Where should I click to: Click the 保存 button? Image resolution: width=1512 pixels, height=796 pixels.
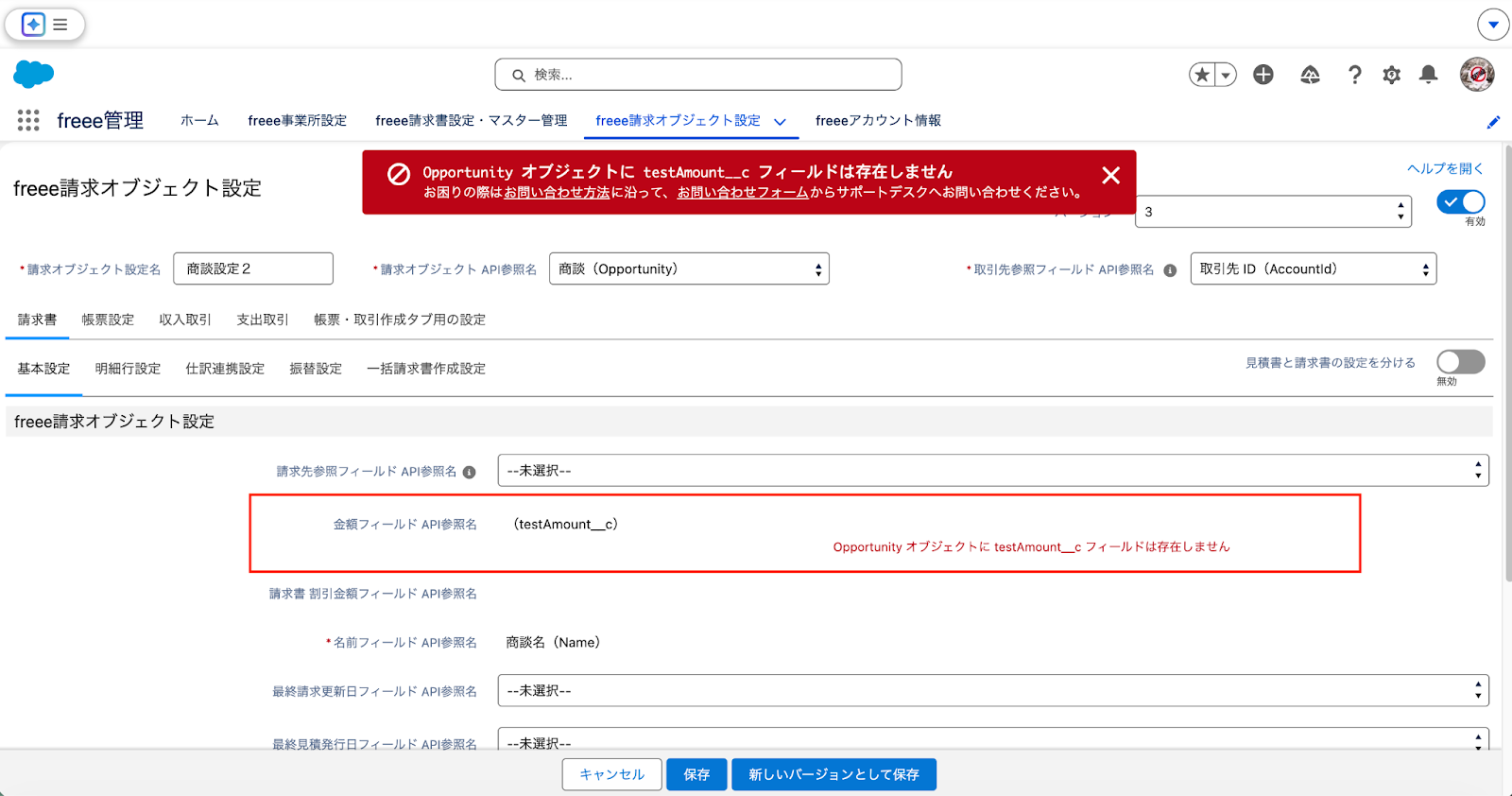coord(696,774)
